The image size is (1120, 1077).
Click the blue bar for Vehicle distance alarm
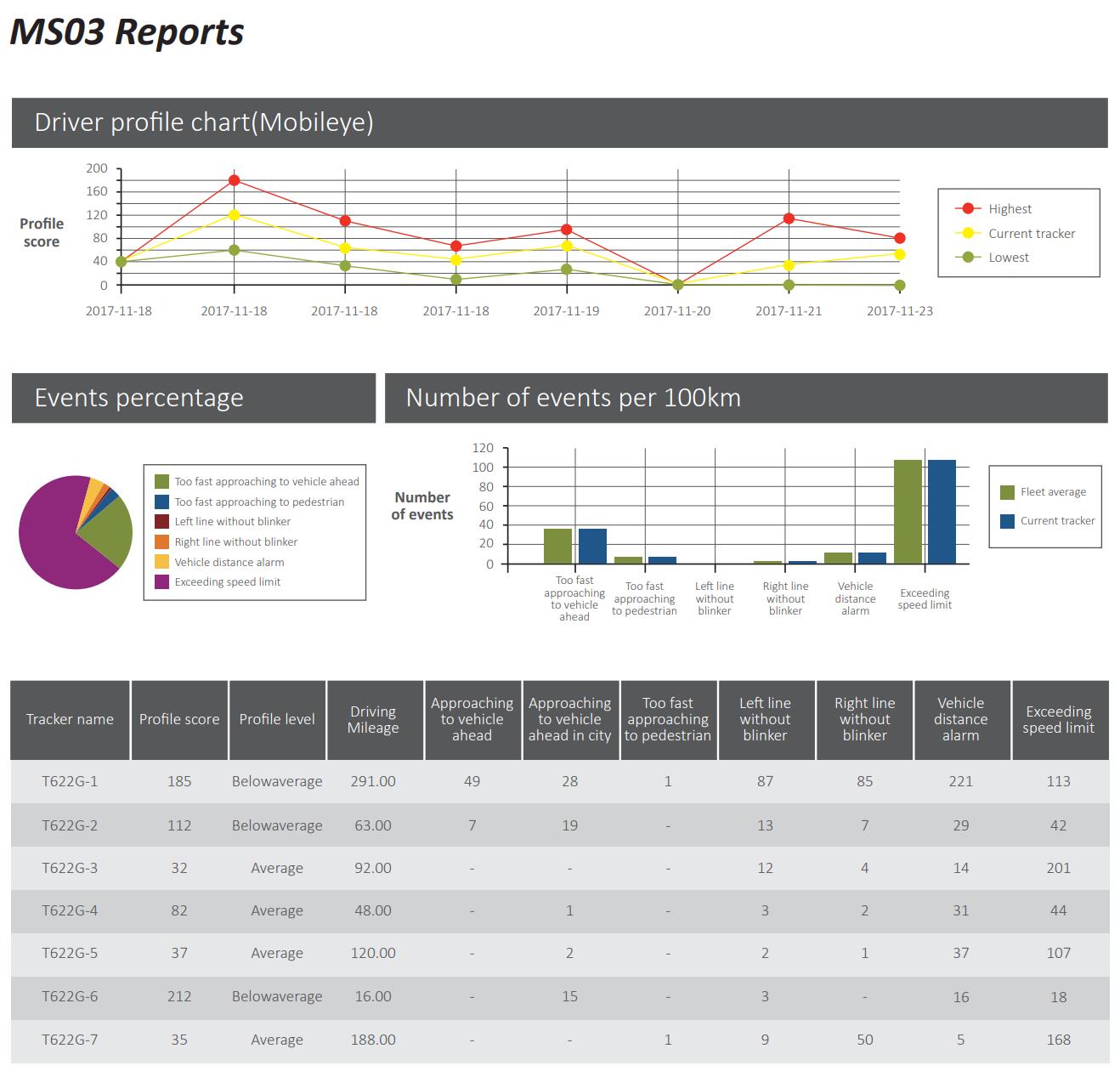point(872,558)
